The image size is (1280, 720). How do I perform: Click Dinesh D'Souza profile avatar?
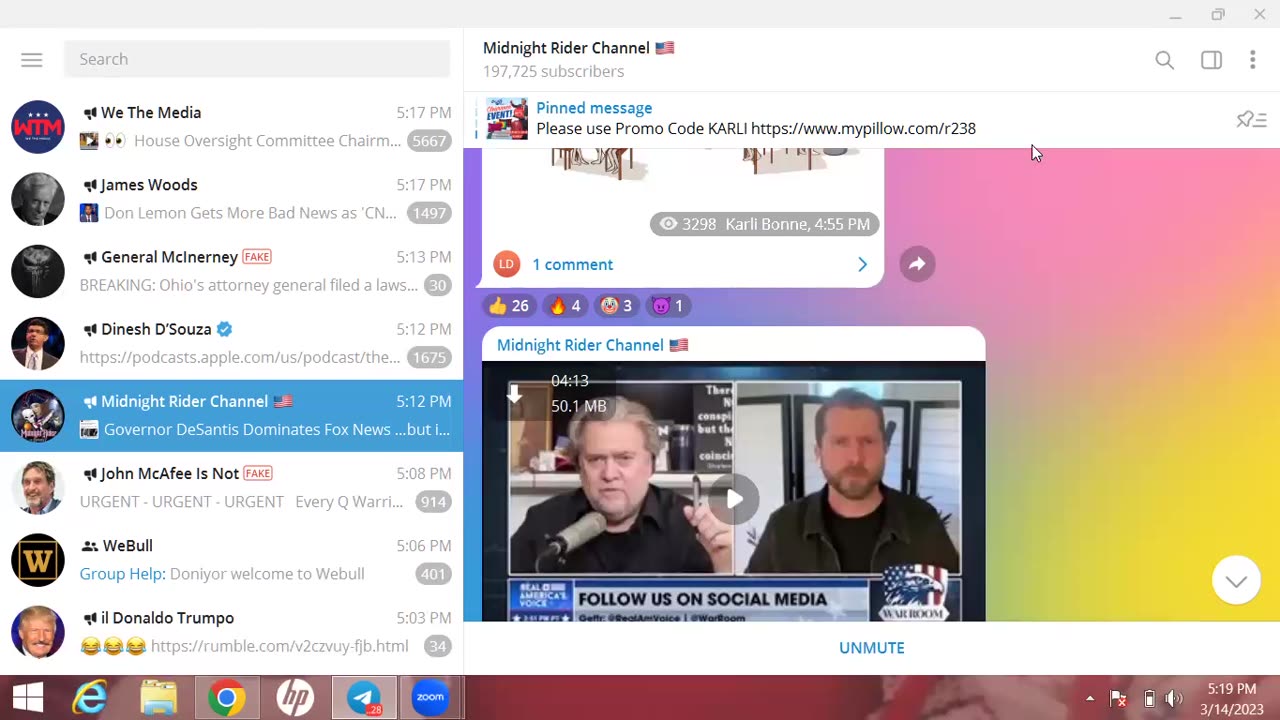click(x=38, y=343)
